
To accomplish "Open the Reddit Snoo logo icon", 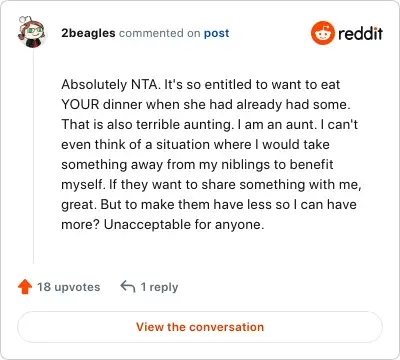I will click(x=322, y=33).
